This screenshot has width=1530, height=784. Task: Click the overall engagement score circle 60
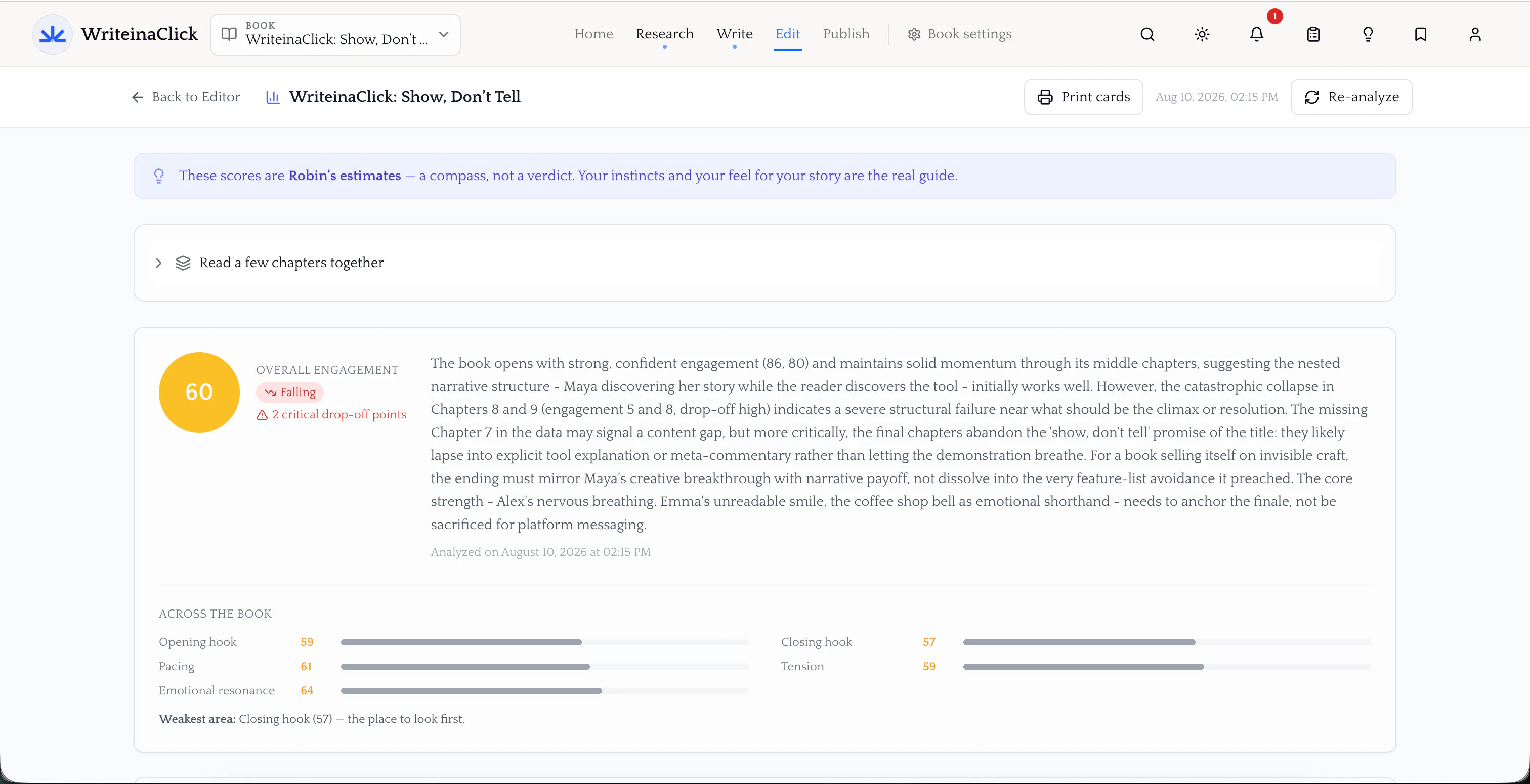click(x=199, y=392)
